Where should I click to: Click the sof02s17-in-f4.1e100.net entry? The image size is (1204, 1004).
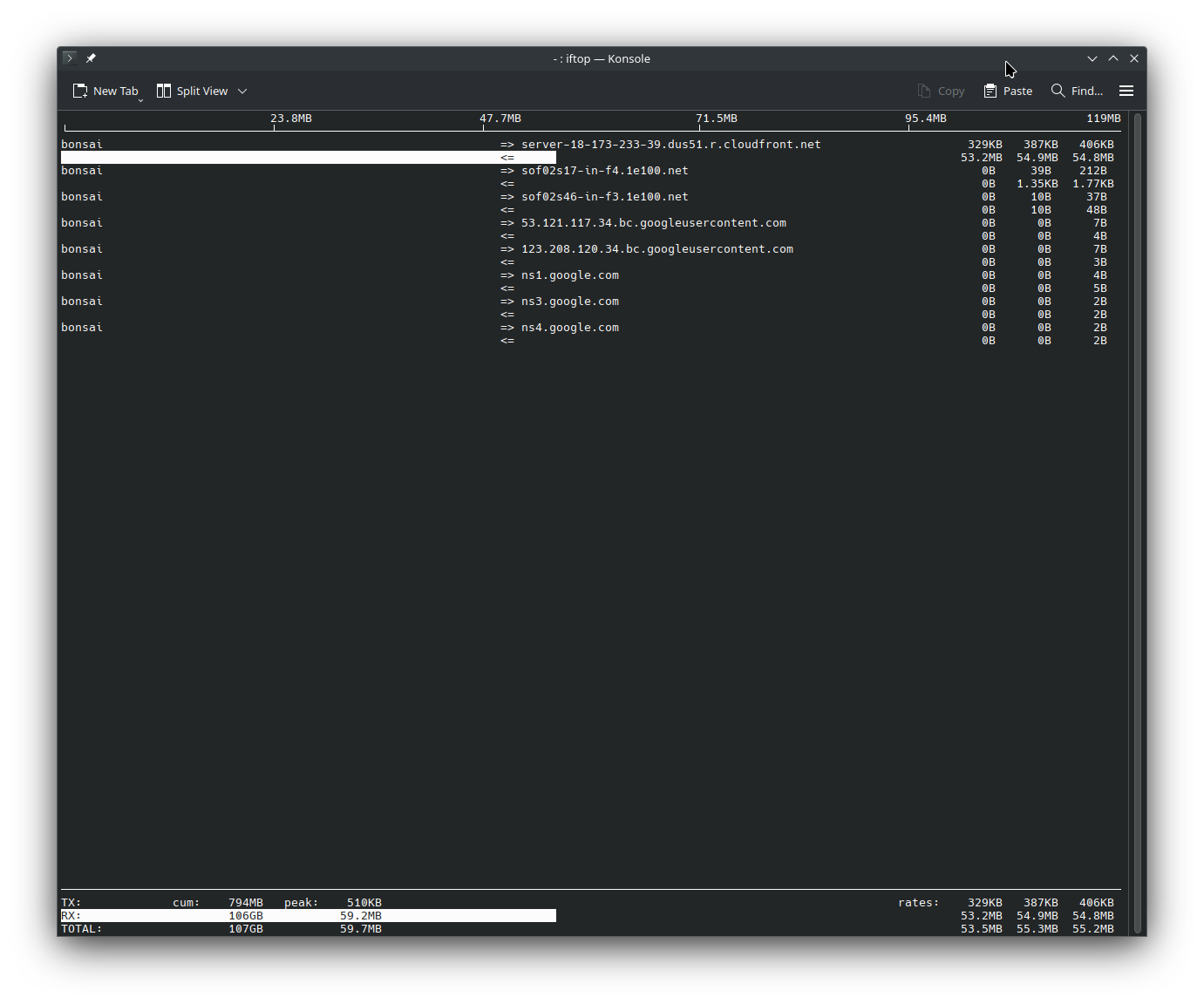(604, 171)
